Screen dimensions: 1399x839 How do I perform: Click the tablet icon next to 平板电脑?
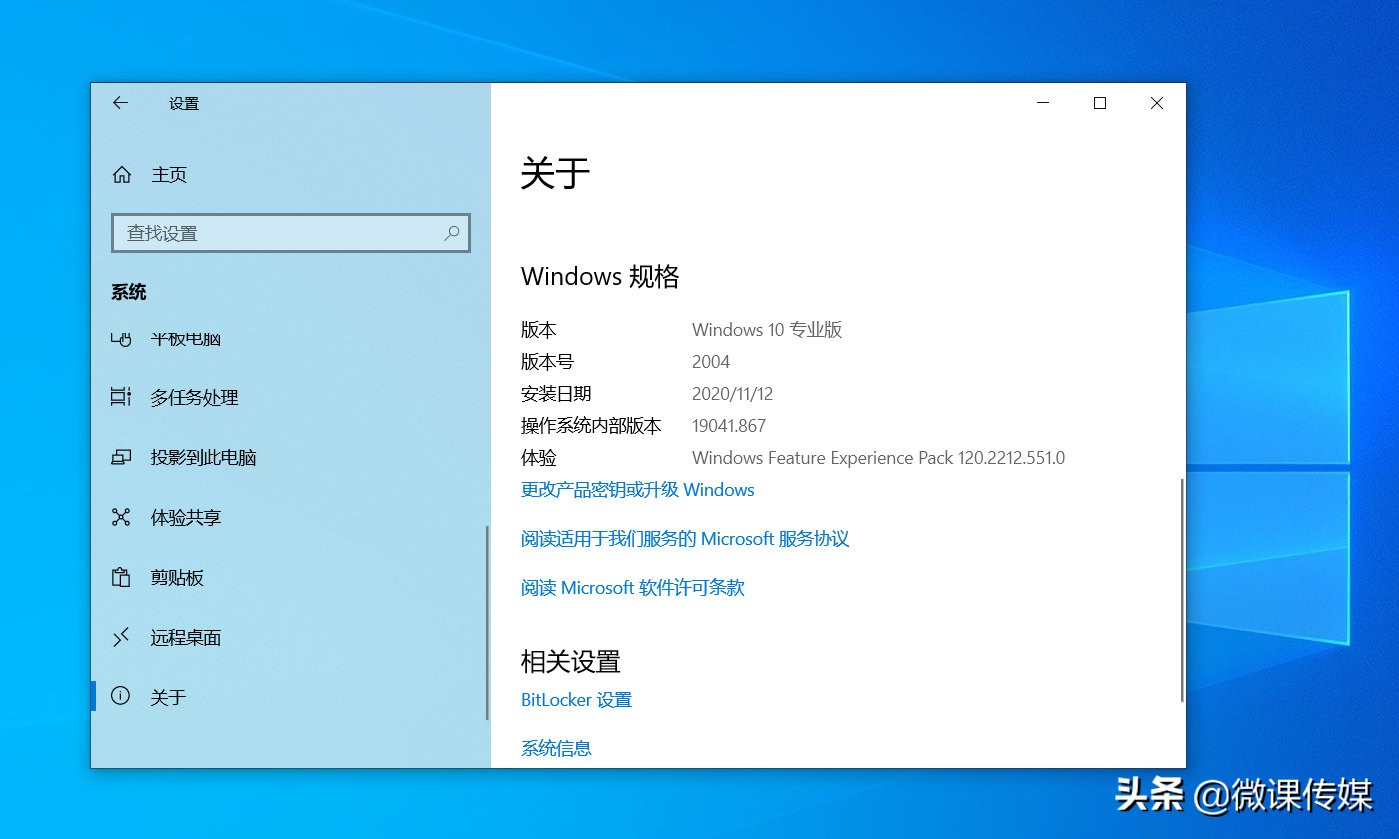(x=121, y=340)
